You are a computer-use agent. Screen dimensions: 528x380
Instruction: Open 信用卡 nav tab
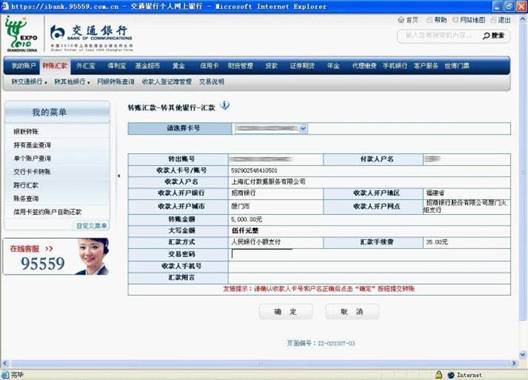[x=209, y=66]
